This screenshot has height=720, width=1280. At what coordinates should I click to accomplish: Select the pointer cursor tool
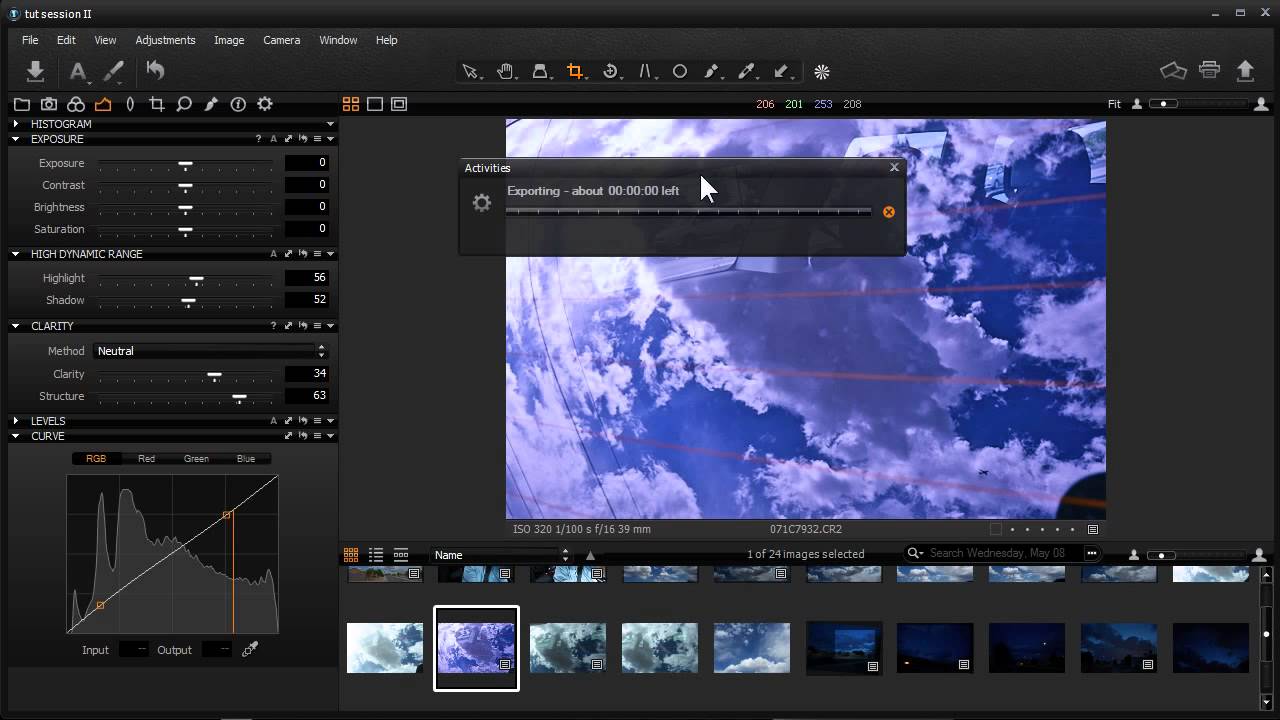pyautogui.click(x=470, y=71)
